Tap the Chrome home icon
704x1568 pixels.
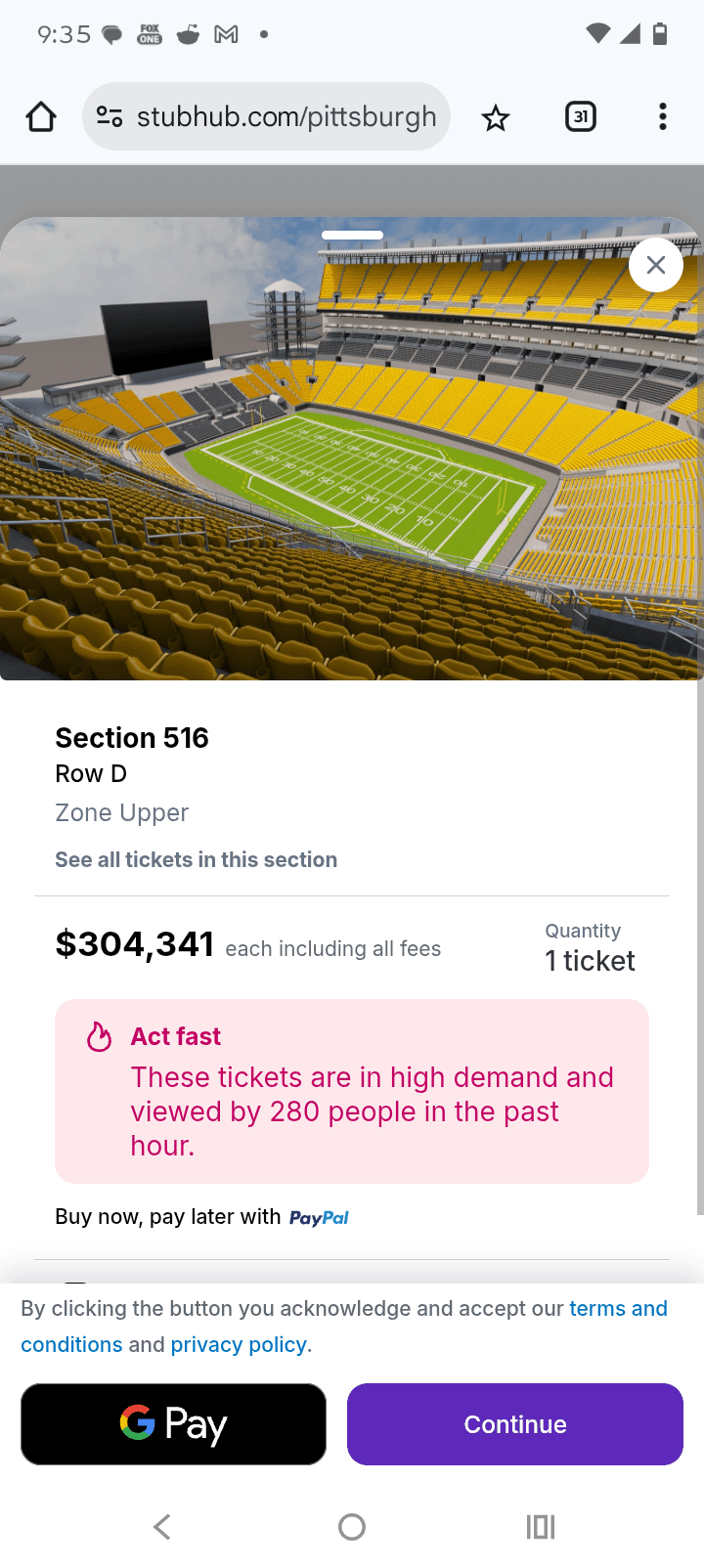(41, 117)
